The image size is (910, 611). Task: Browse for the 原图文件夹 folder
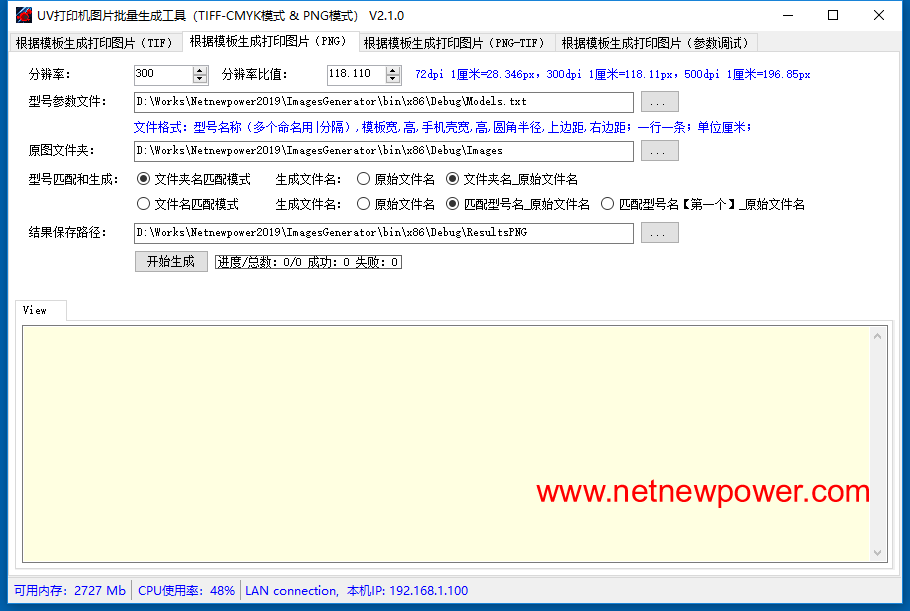[659, 151]
